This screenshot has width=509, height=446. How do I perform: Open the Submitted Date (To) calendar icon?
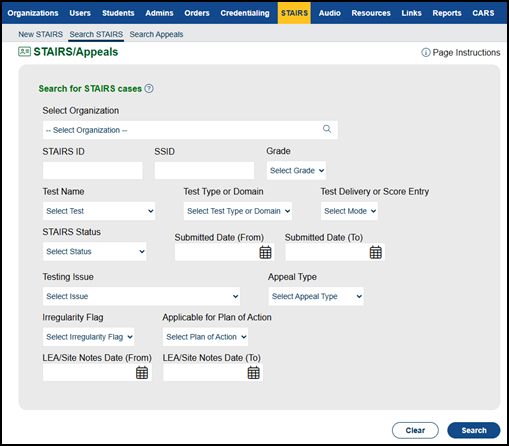click(375, 252)
